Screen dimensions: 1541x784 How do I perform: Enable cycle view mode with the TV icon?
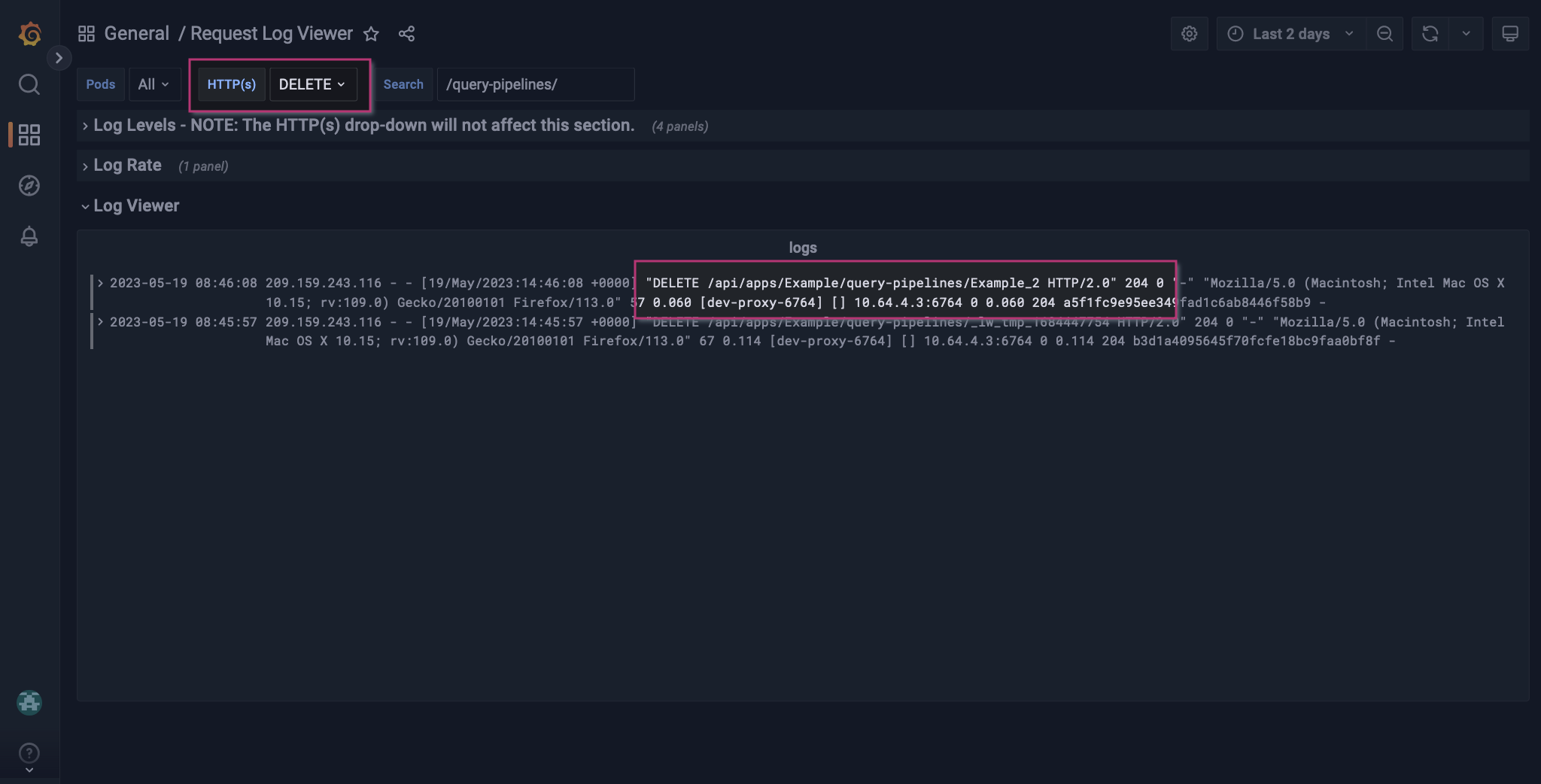pos(1509,33)
